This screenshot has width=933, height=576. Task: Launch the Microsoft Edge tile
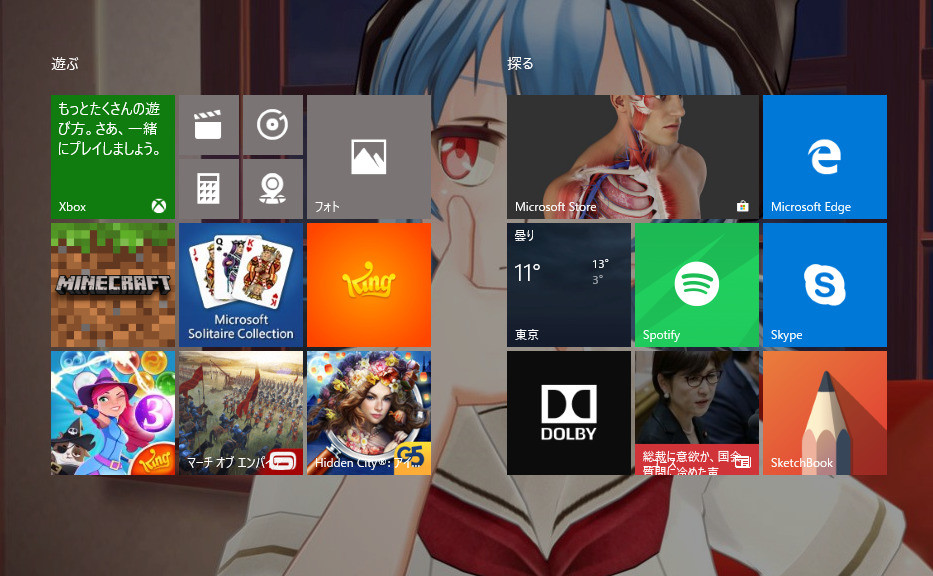[x=825, y=157]
